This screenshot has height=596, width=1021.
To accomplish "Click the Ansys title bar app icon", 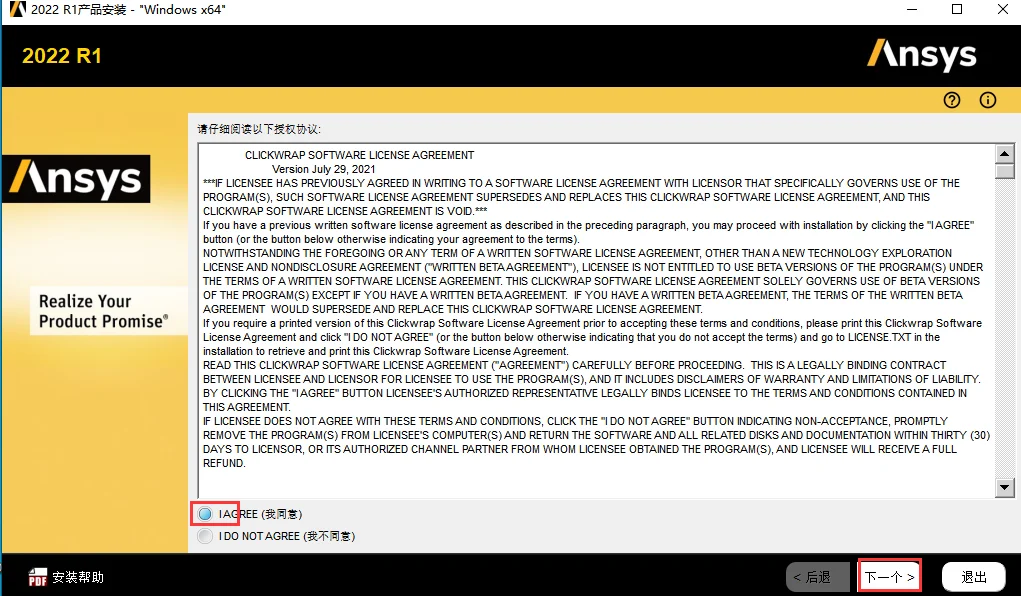I will [17, 10].
